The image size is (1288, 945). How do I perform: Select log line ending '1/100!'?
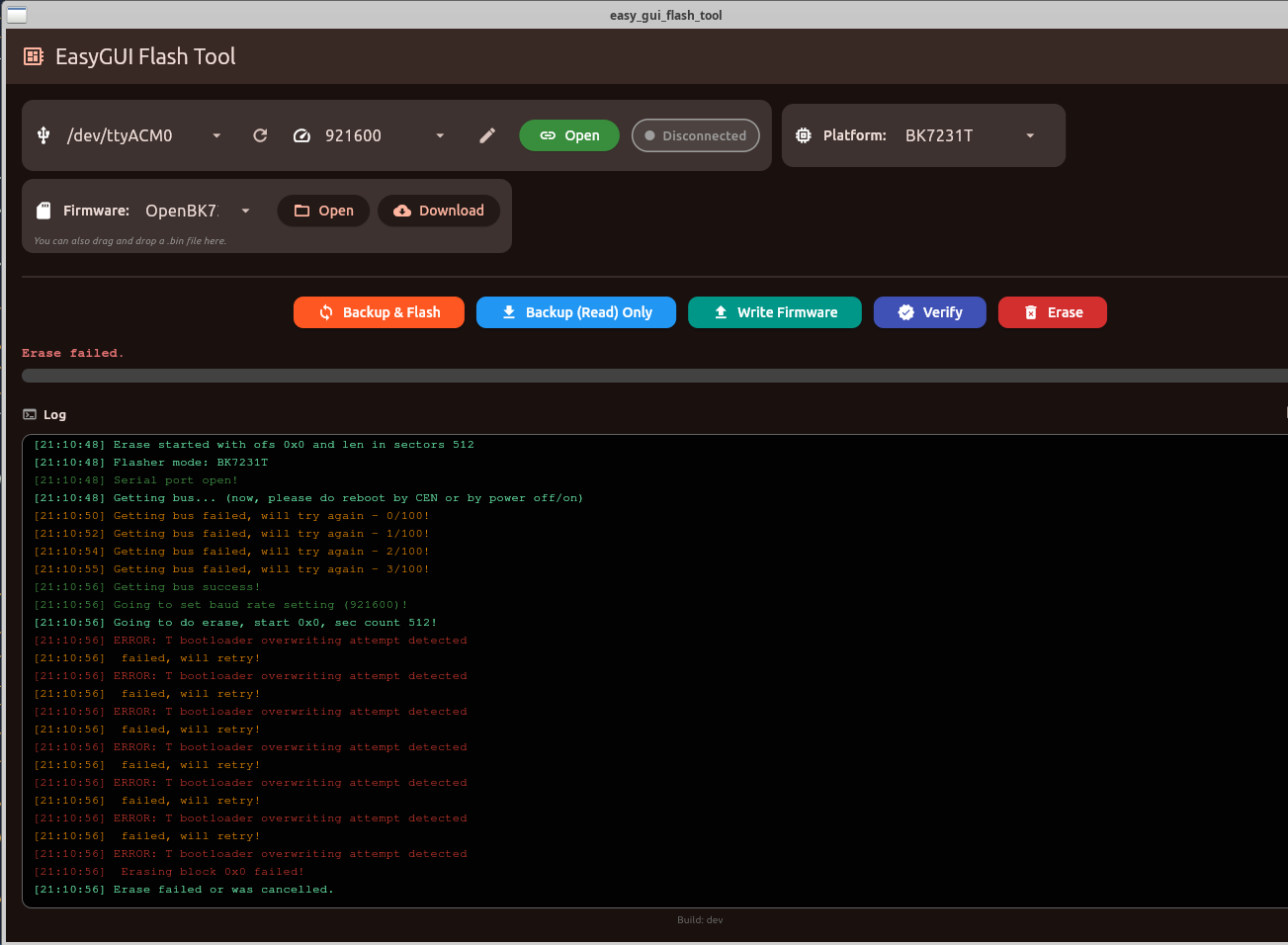(x=232, y=534)
